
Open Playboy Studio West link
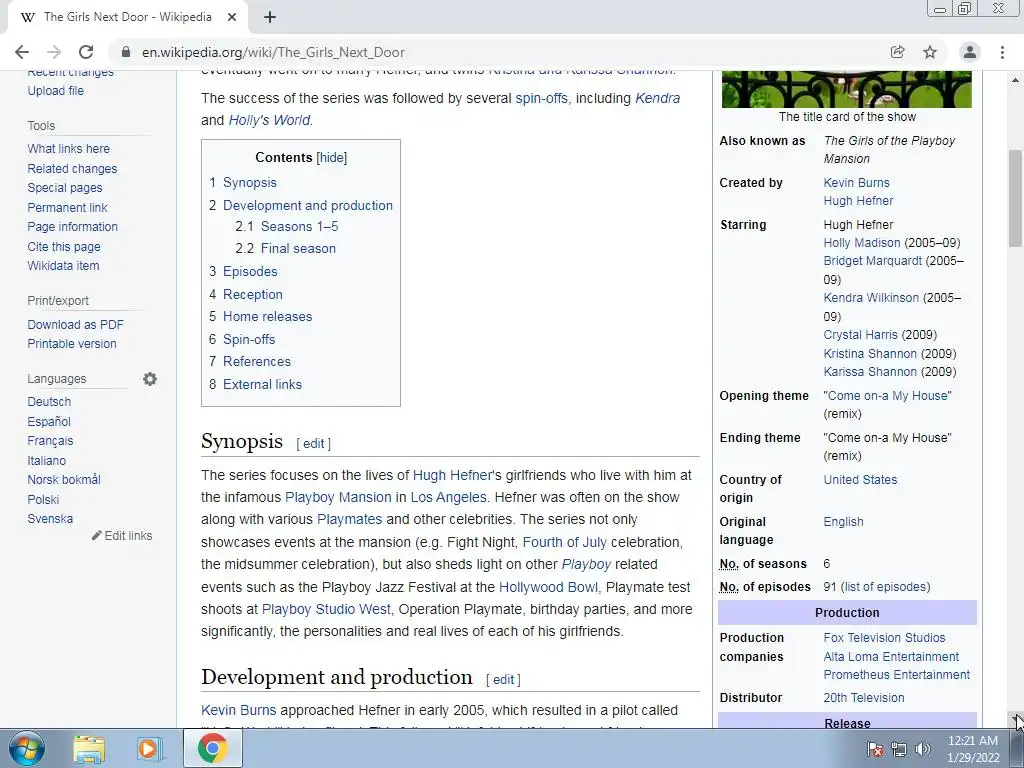click(326, 609)
